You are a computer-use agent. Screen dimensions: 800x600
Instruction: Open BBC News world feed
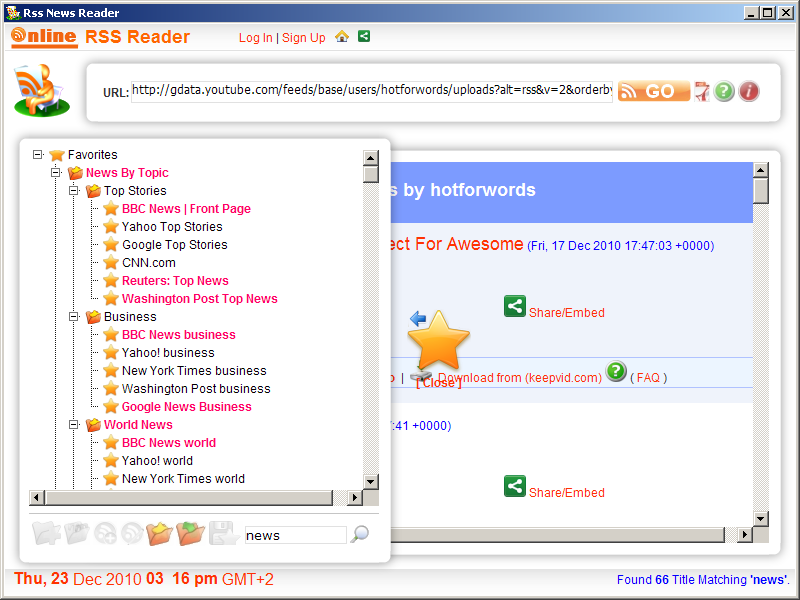[169, 442]
